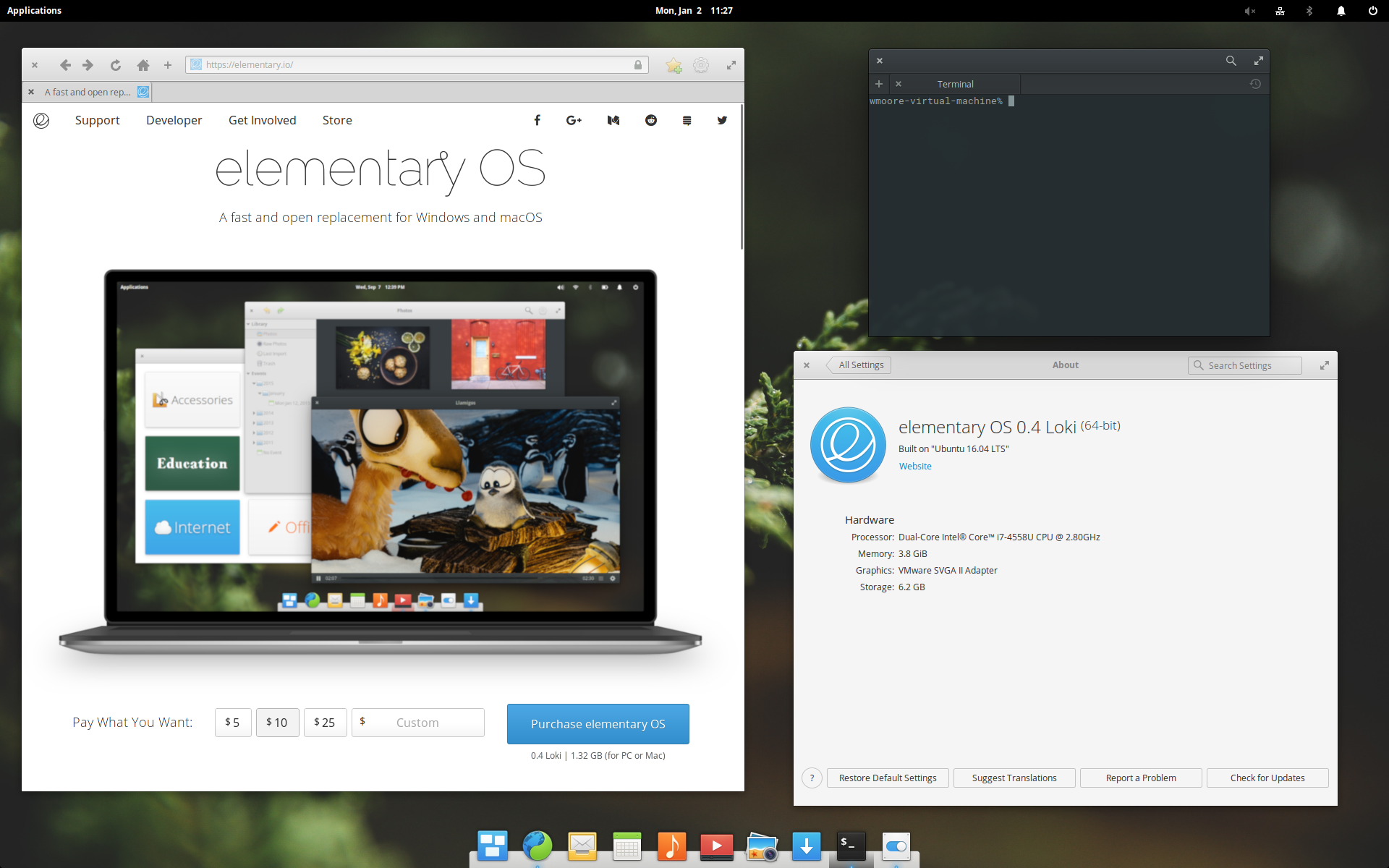This screenshot has width=1389, height=868.
Task: Go back to All Settings
Action: pos(859,365)
